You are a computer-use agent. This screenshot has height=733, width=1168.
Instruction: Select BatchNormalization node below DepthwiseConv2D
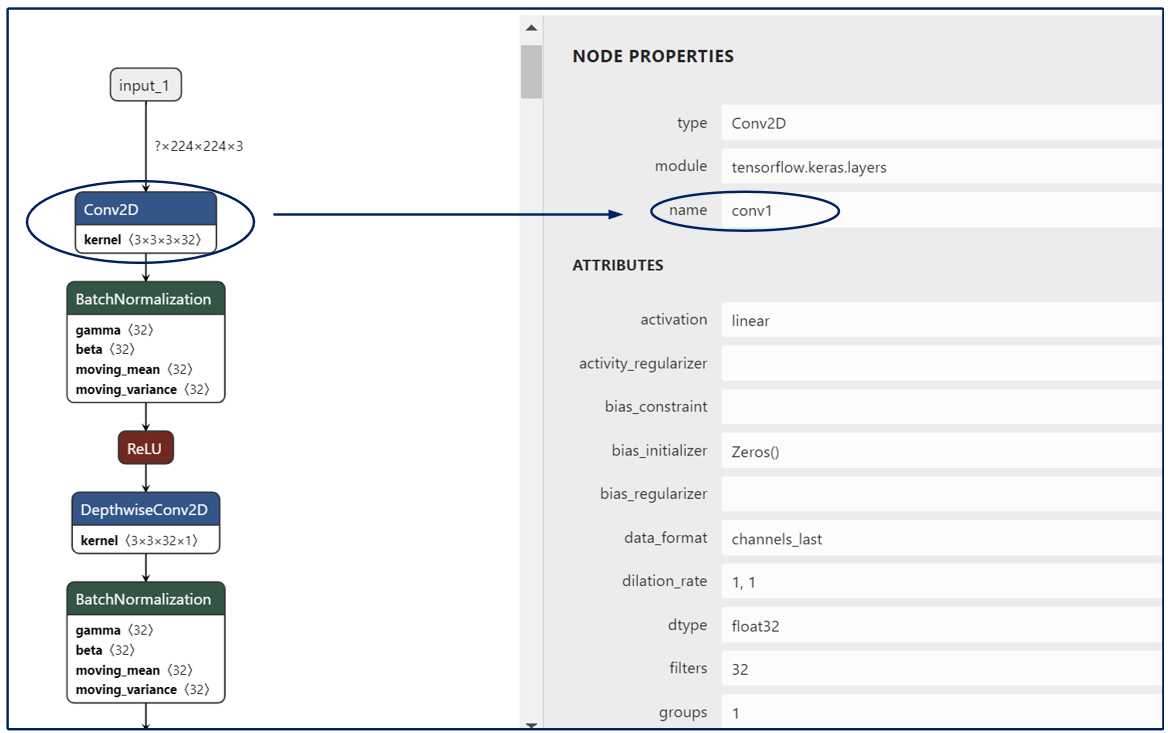coord(145,599)
